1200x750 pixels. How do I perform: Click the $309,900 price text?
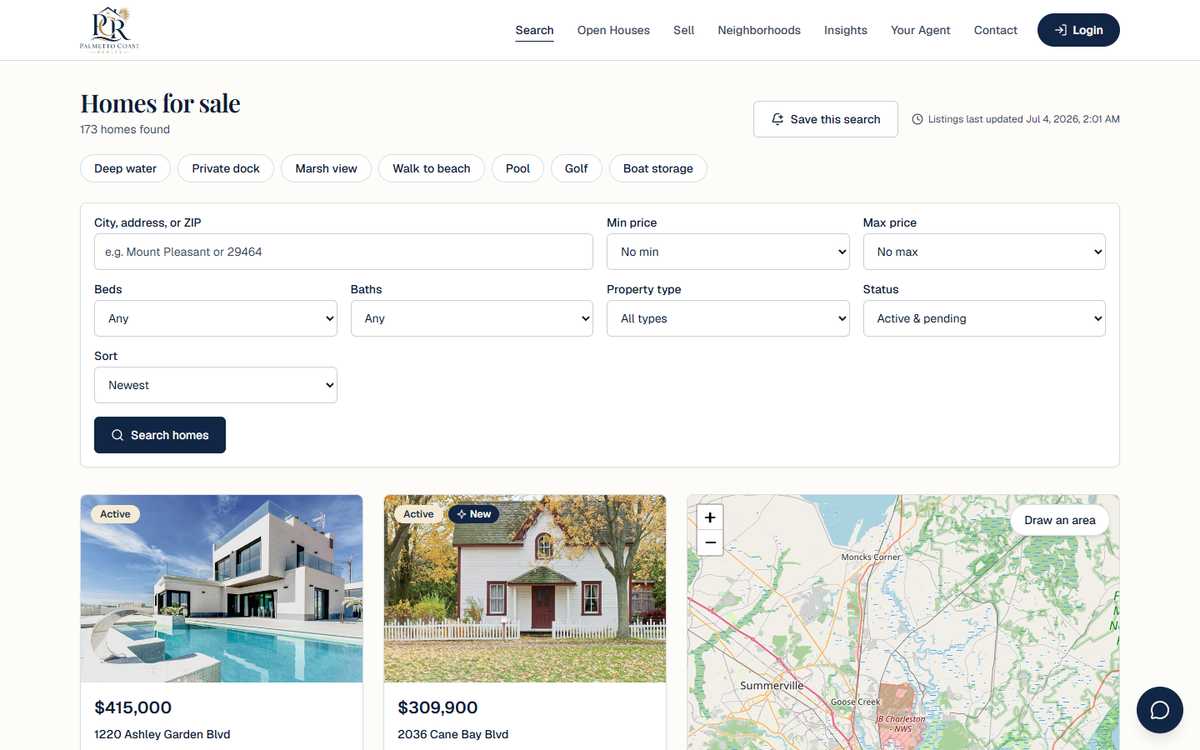[437, 708]
